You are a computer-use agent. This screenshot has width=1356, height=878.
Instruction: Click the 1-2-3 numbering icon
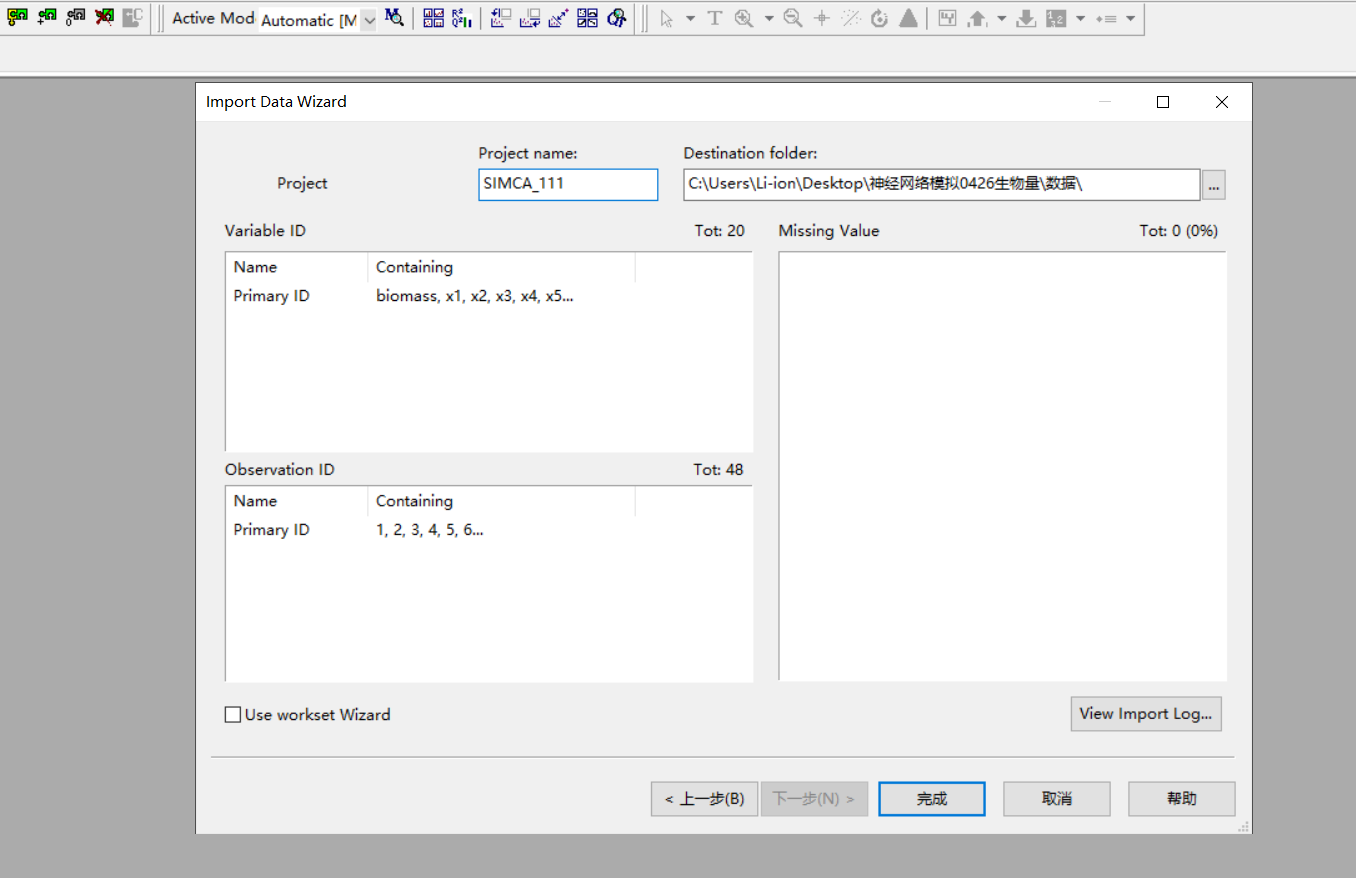pos(1056,19)
